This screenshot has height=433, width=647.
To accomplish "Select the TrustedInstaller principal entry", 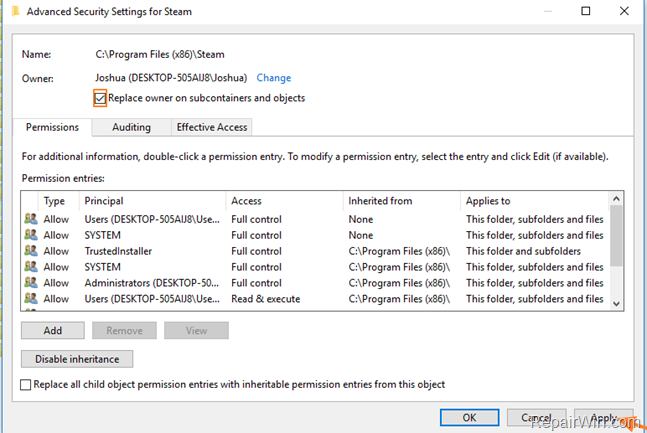I will (118, 251).
